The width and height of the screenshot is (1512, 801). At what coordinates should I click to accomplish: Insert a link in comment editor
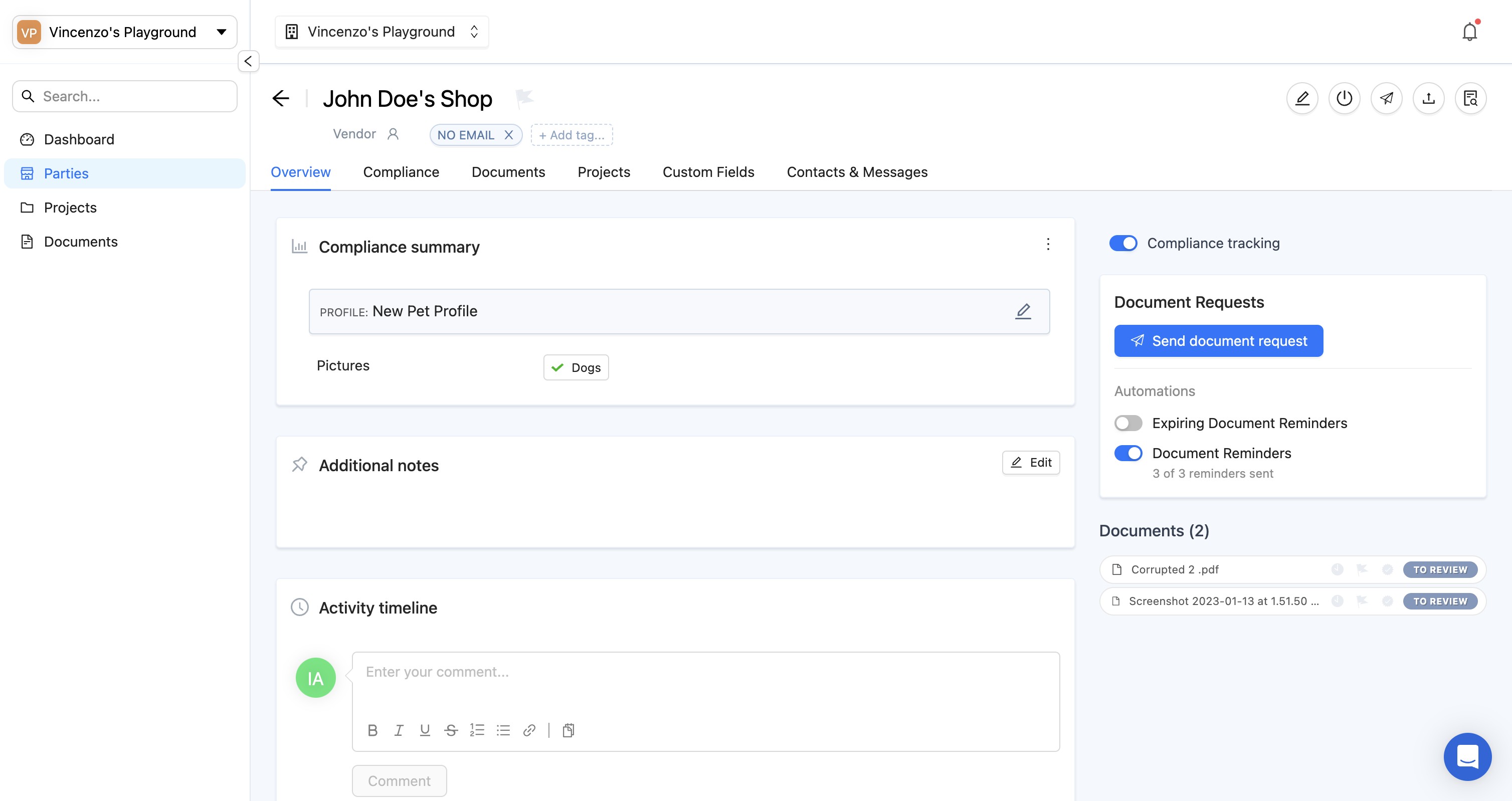click(529, 730)
